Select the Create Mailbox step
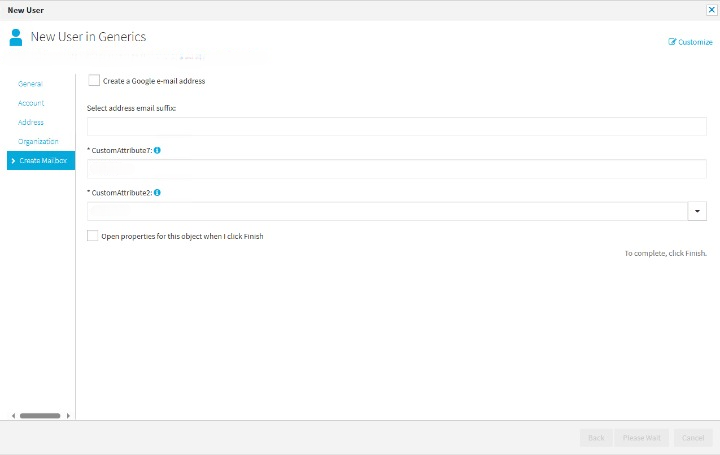Viewport: 720px width, 455px height. tap(41, 161)
